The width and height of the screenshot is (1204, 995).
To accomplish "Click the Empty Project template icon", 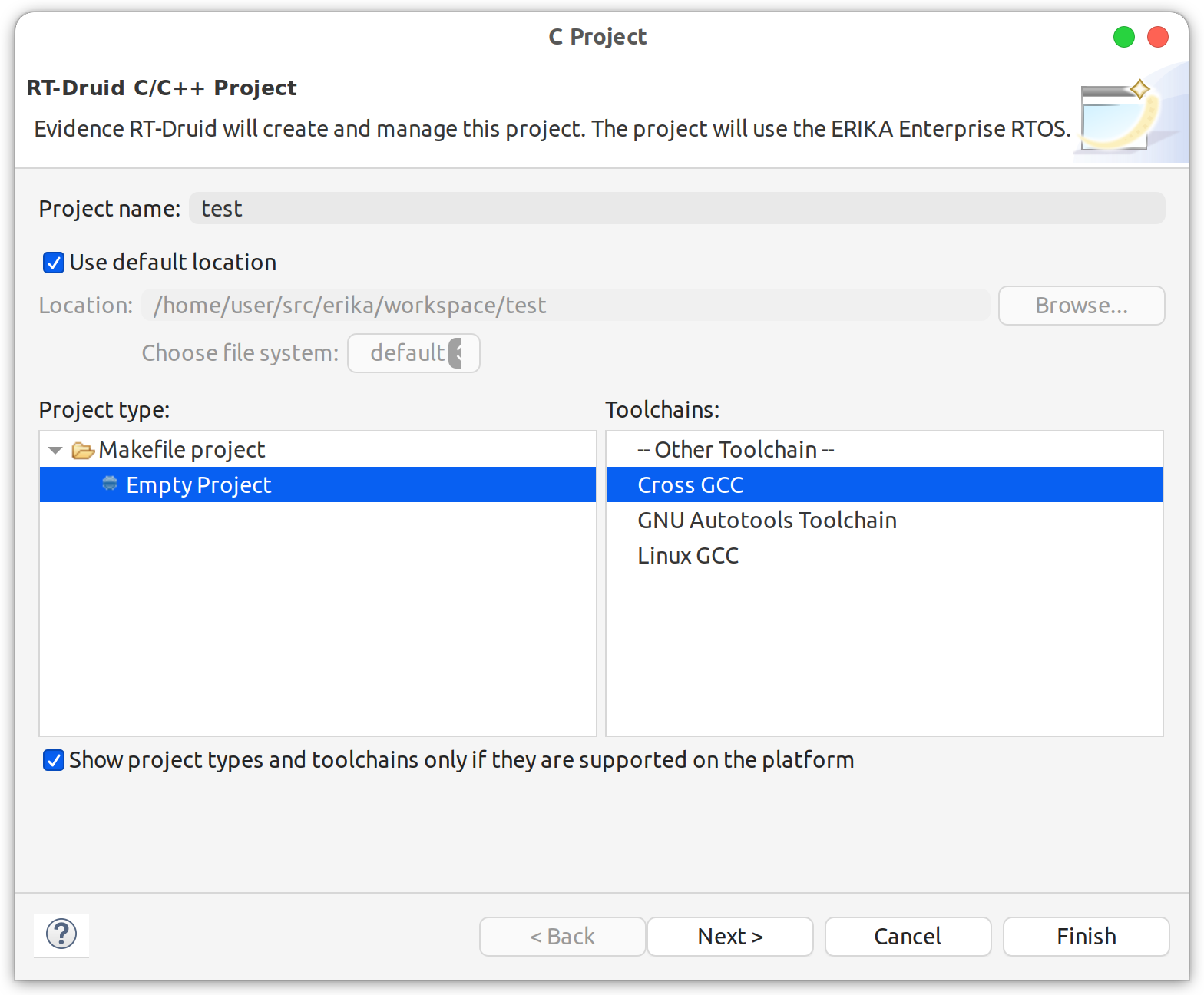I will 110,484.
